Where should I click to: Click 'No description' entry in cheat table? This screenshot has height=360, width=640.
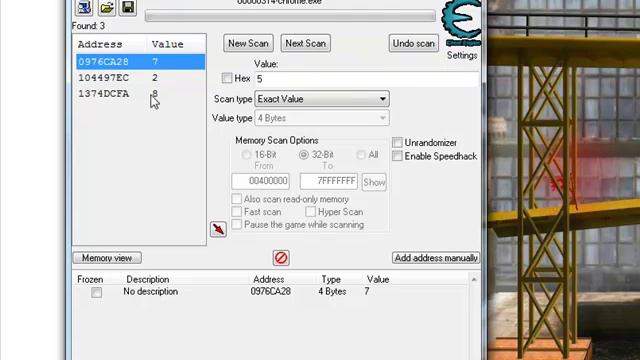[x=151, y=291]
